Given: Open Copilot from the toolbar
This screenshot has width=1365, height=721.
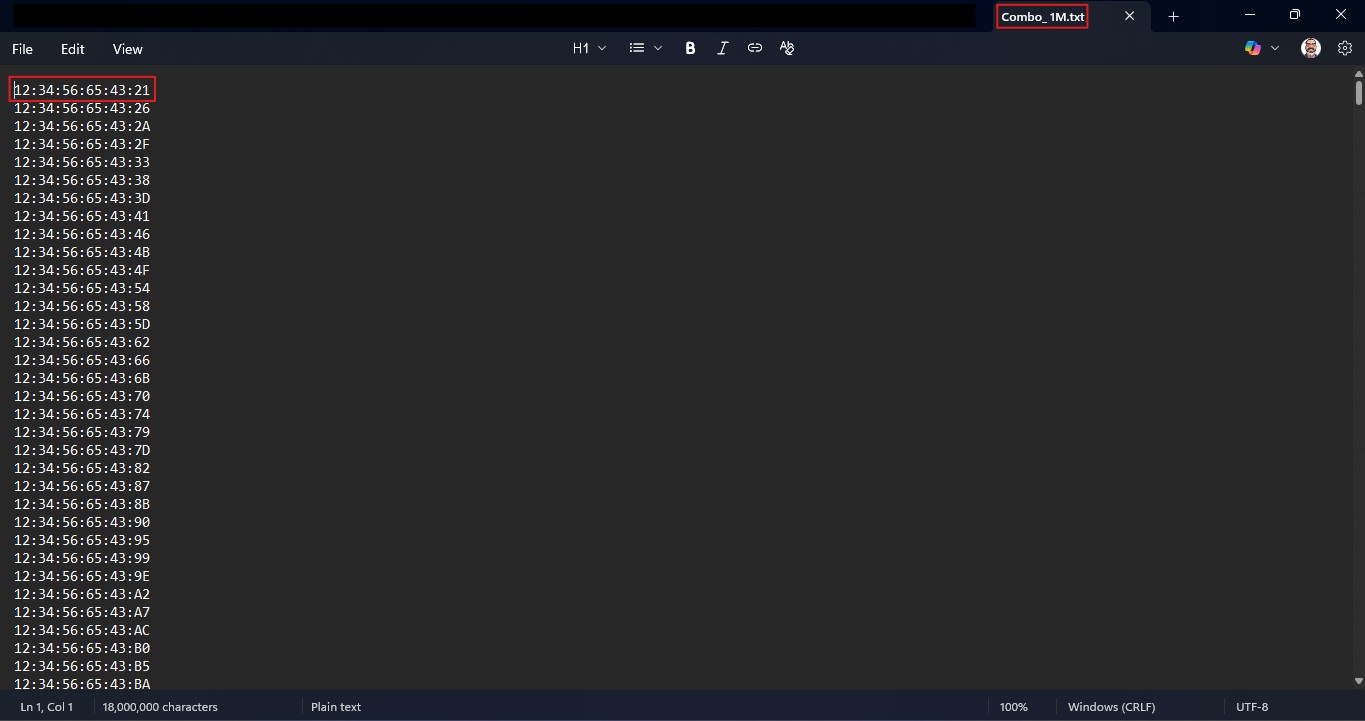Looking at the screenshot, I should 1252,48.
